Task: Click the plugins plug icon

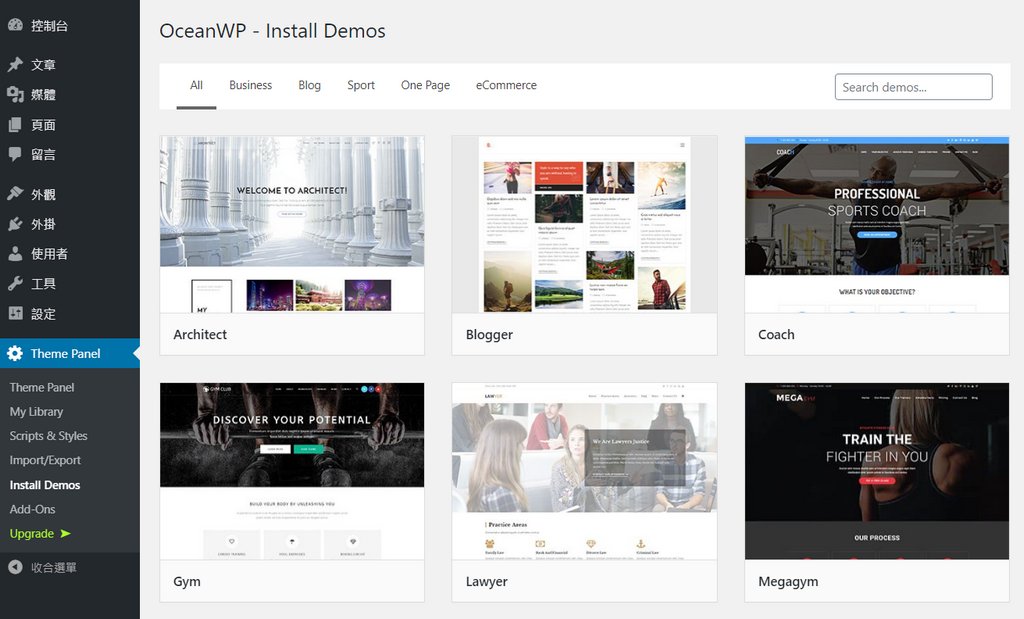Action: point(15,224)
